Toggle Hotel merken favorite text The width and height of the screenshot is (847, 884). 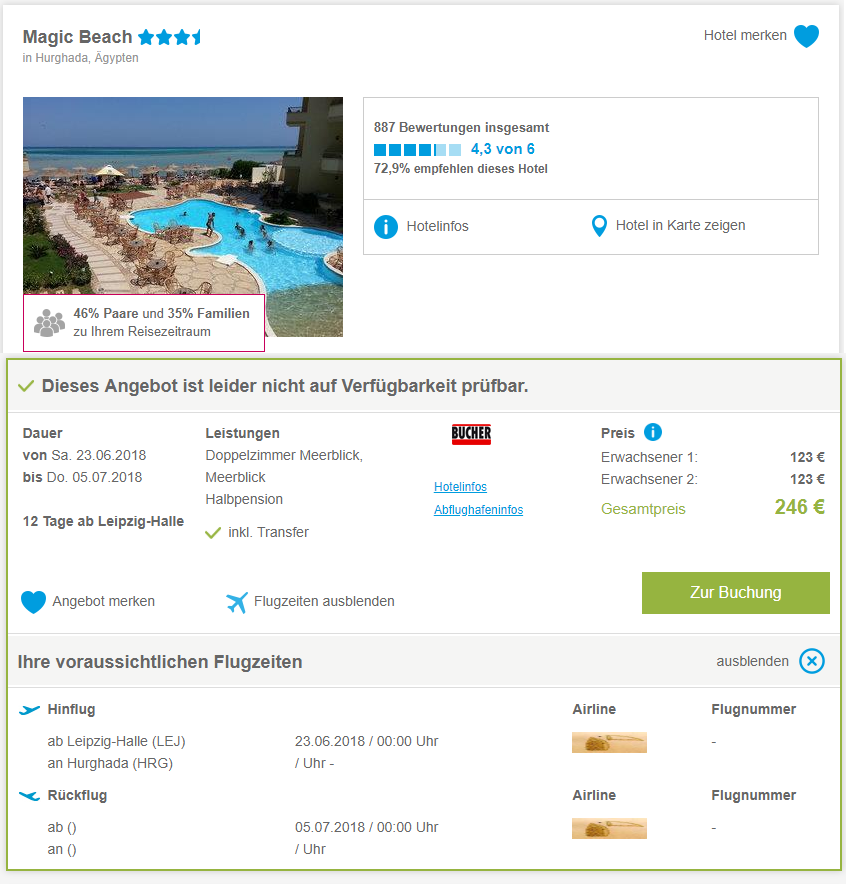click(745, 36)
